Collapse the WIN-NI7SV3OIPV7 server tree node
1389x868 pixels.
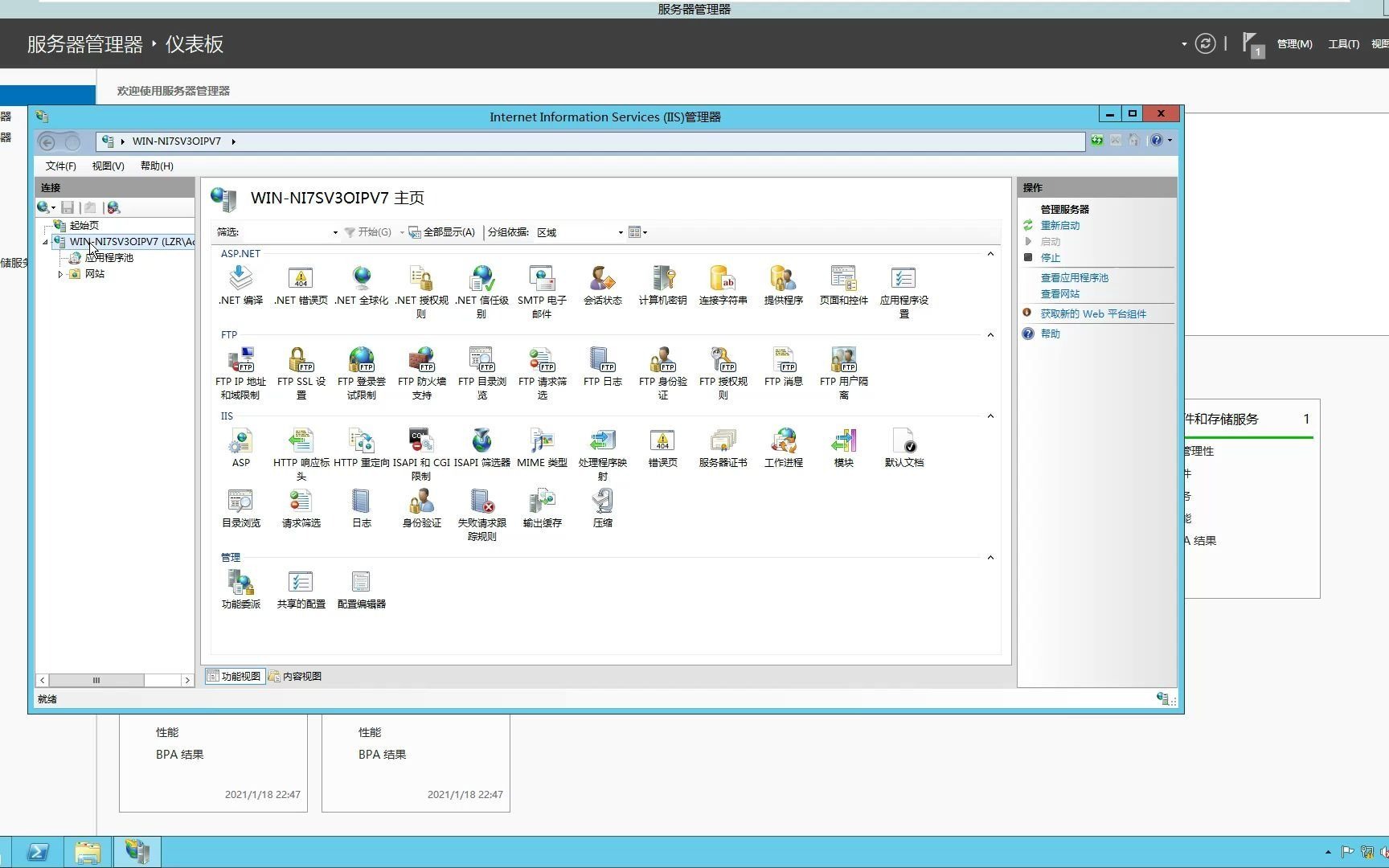pos(46,242)
